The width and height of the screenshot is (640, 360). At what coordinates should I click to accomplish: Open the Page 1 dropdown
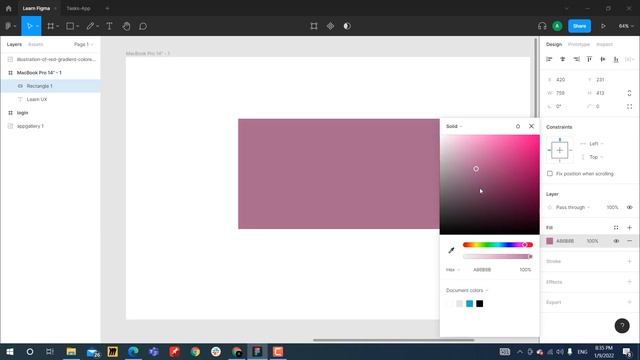(x=83, y=44)
